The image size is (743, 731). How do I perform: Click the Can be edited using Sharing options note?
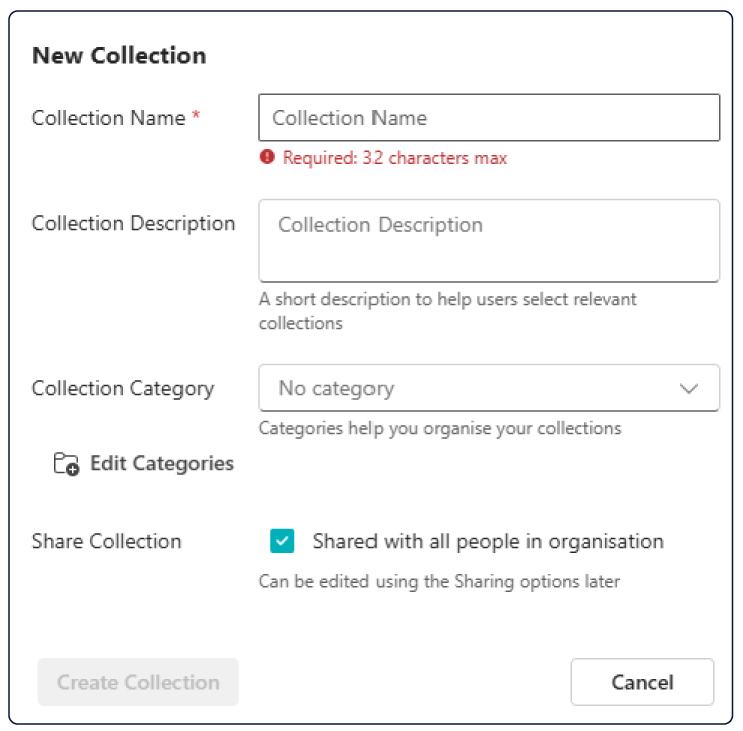439,581
